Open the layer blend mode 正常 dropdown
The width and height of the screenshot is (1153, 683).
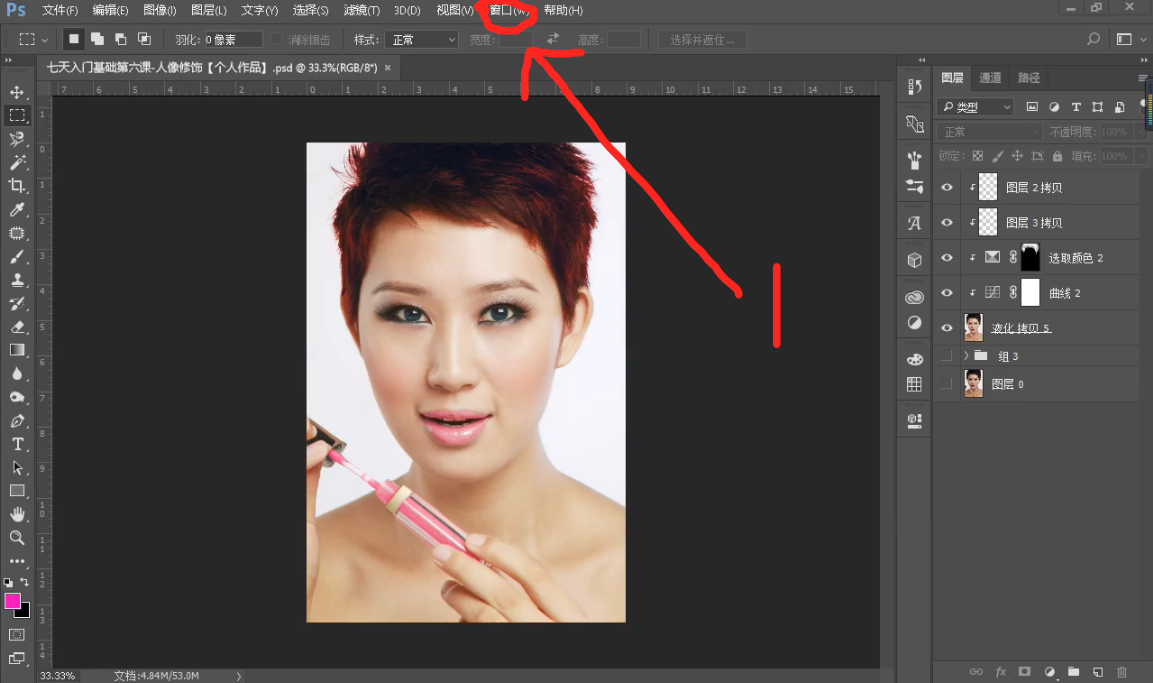[x=992, y=132]
